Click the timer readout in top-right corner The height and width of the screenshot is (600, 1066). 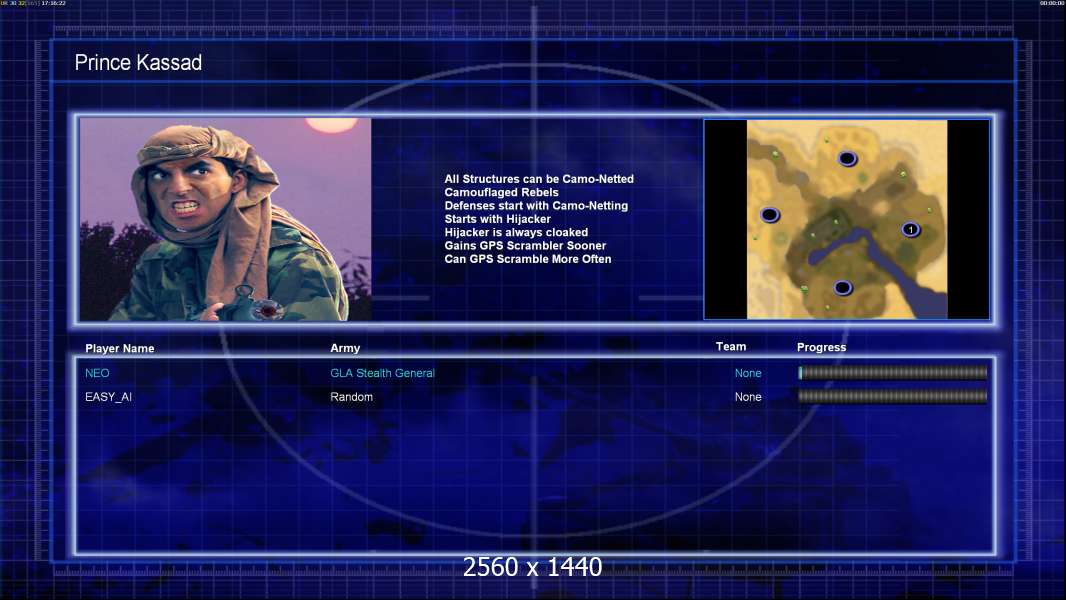[1052, 3]
